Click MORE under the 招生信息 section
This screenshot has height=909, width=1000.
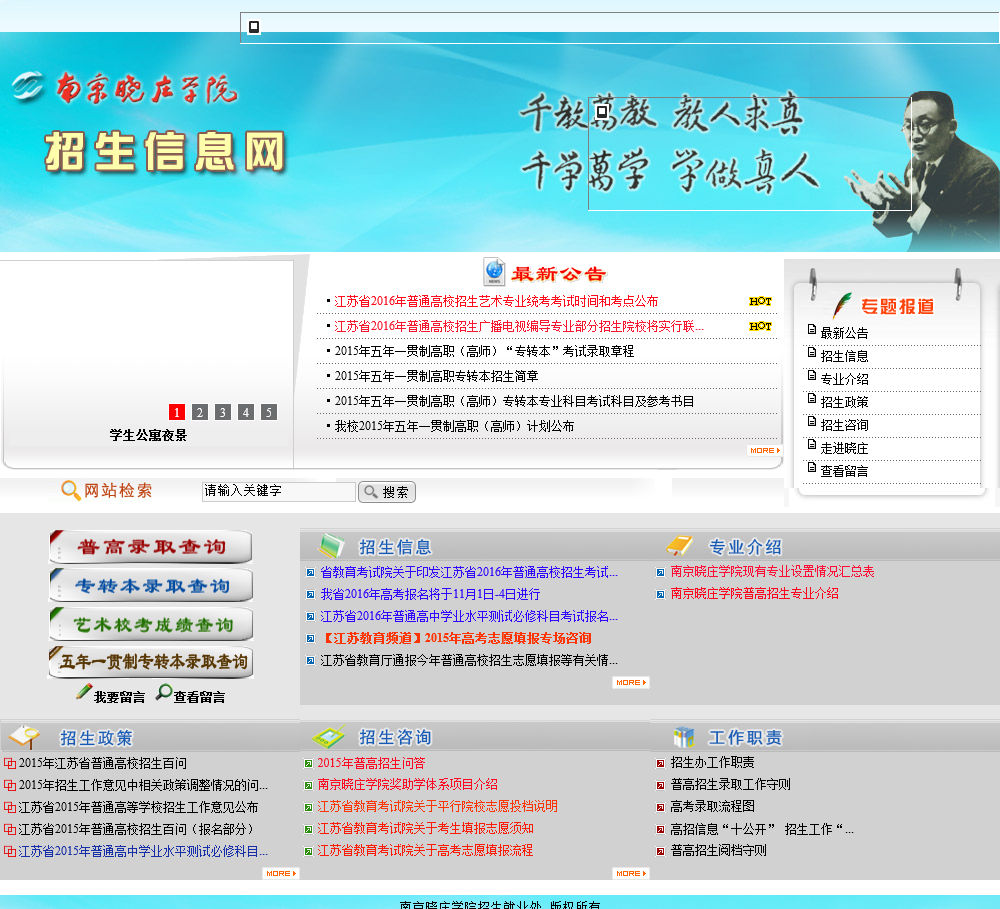point(631,683)
